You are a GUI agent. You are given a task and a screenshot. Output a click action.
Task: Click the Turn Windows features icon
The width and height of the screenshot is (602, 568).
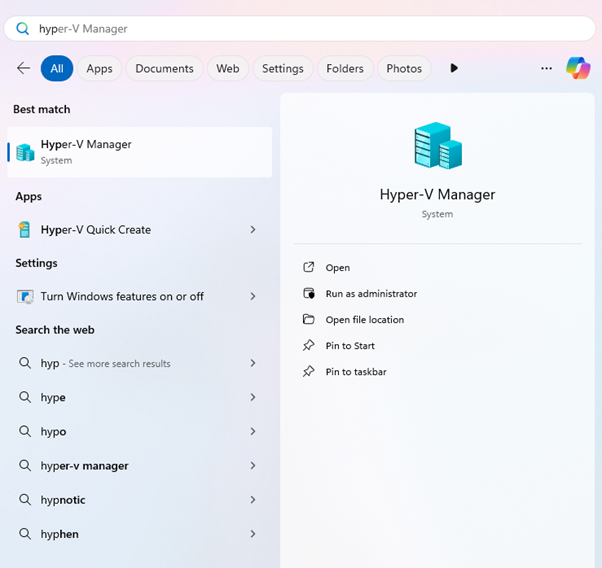click(25, 297)
